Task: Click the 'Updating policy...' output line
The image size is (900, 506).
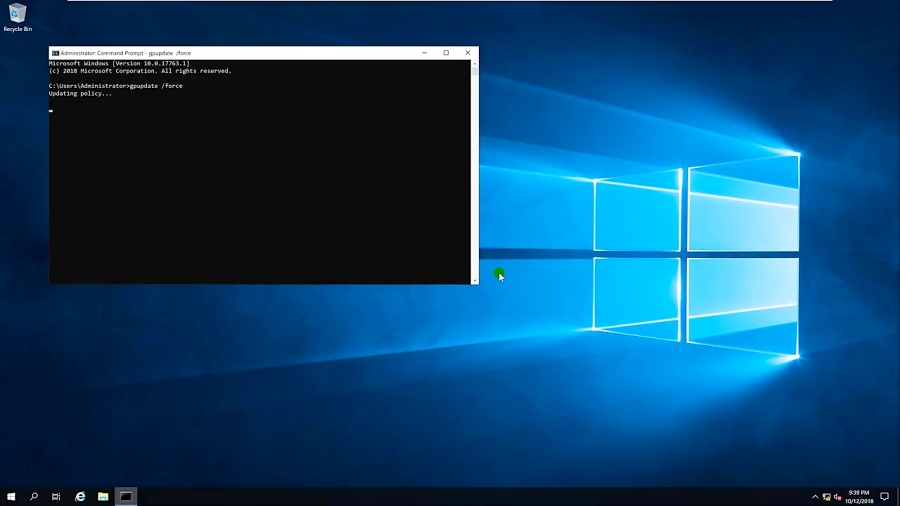Action: pyautogui.click(x=80, y=94)
